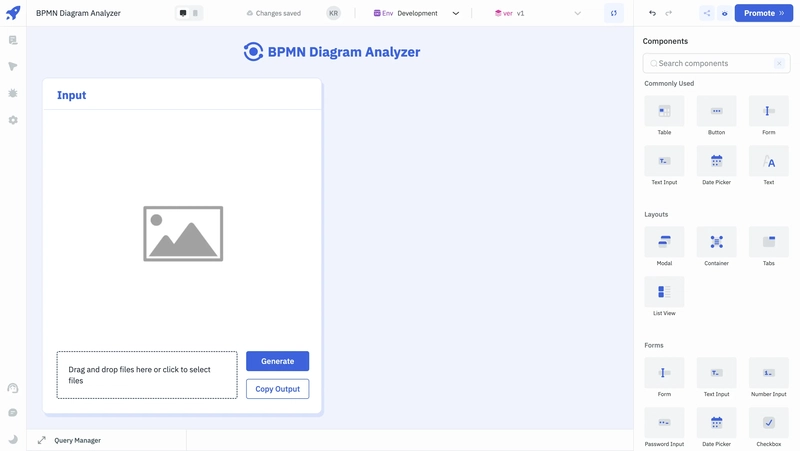Open the debugger bug icon in sidebar
The height and width of the screenshot is (451, 800).
(x=13, y=93)
